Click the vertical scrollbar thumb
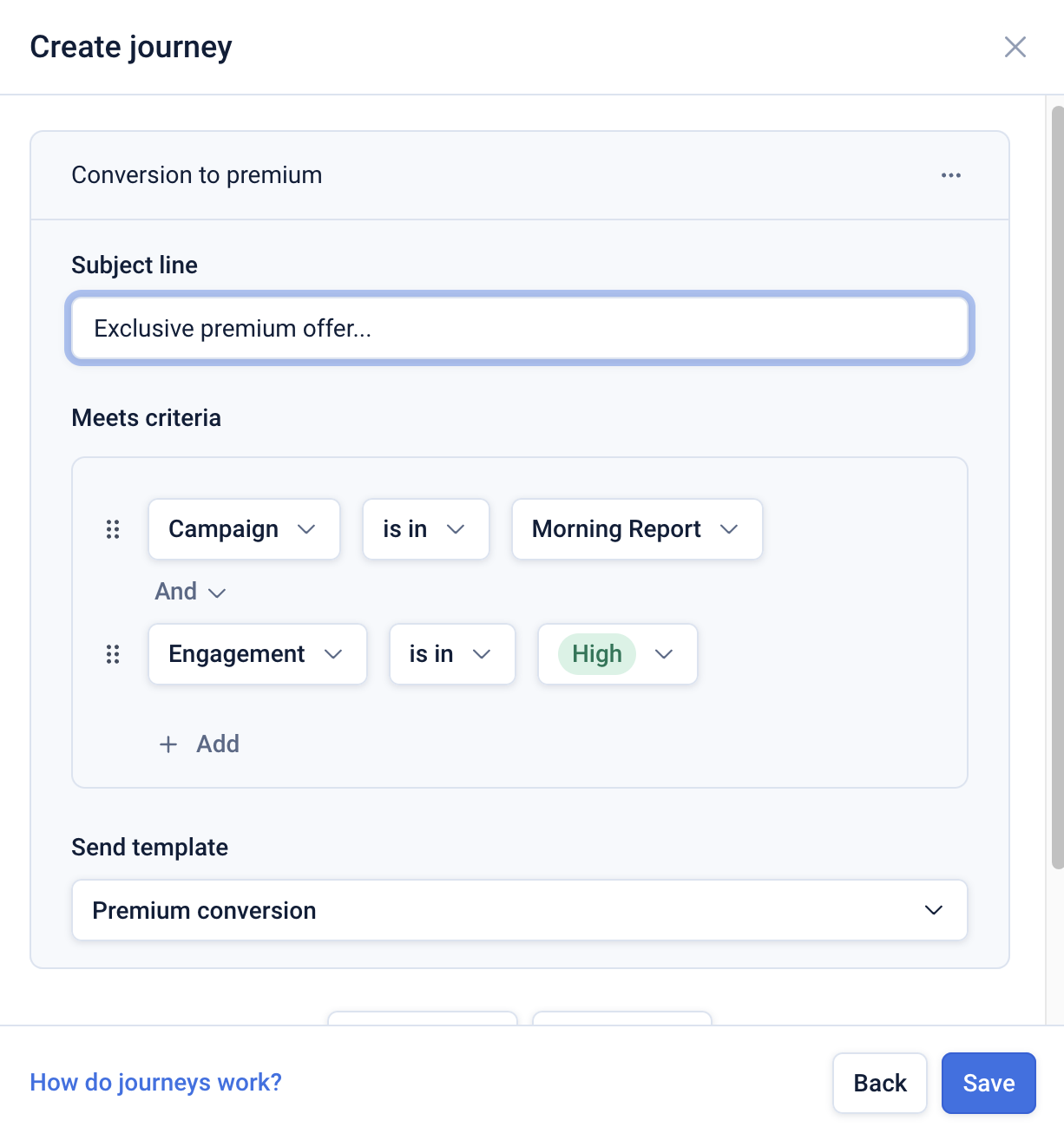 1057,486
